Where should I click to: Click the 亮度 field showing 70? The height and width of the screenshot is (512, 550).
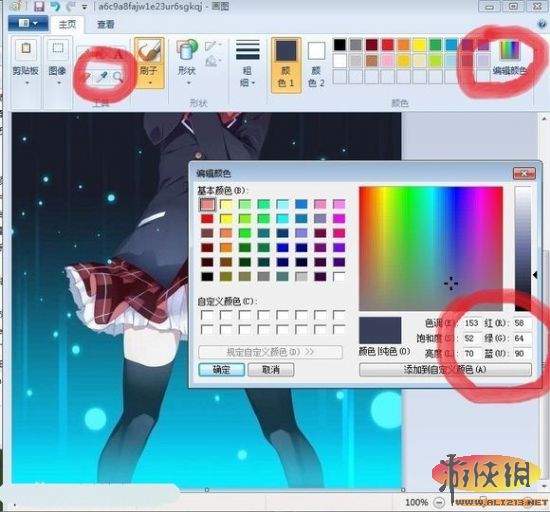471,353
